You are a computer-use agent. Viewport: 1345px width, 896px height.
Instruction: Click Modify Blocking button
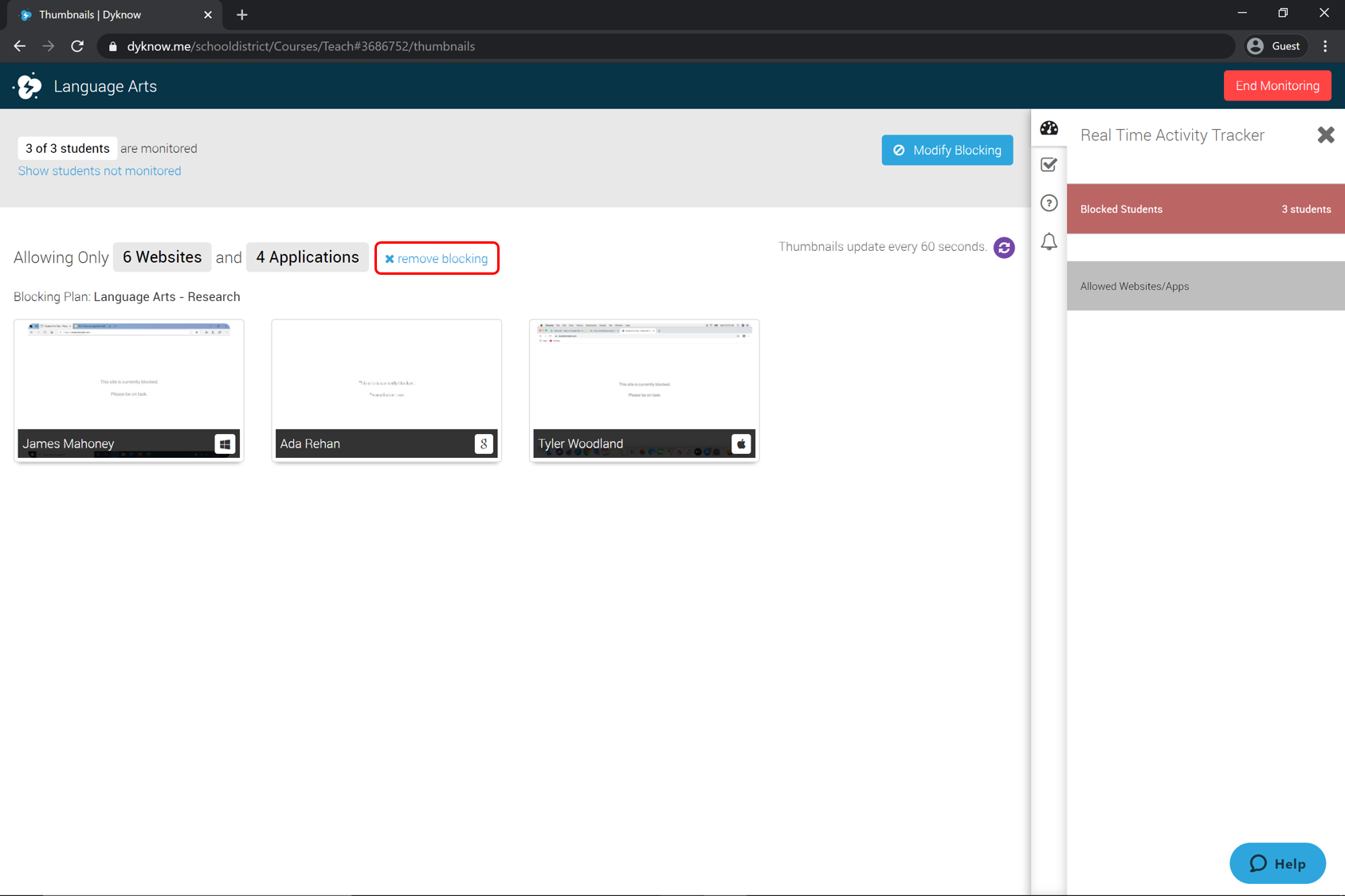tap(947, 150)
